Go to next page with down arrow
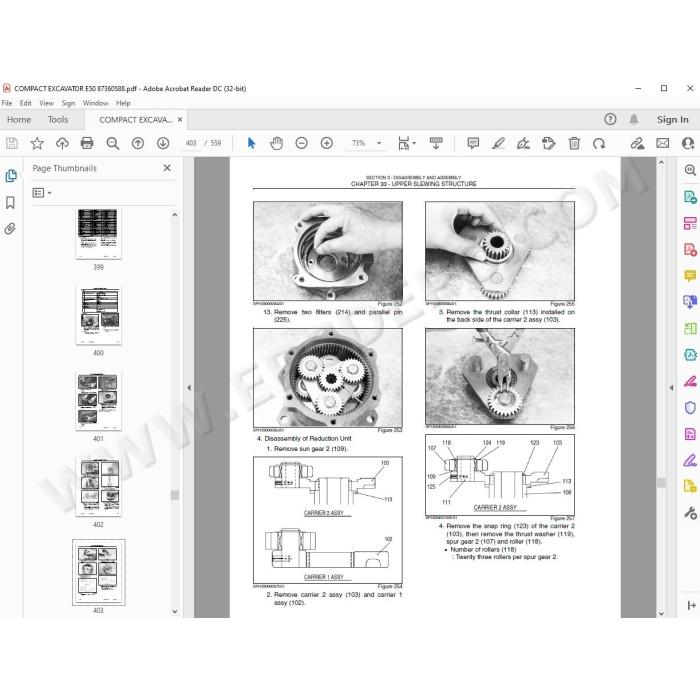 (163, 143)
